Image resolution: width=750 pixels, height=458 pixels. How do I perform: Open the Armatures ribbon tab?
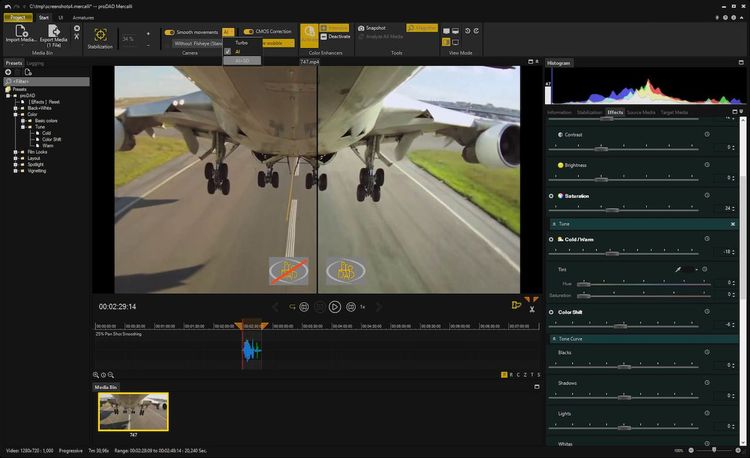(83, 18)
